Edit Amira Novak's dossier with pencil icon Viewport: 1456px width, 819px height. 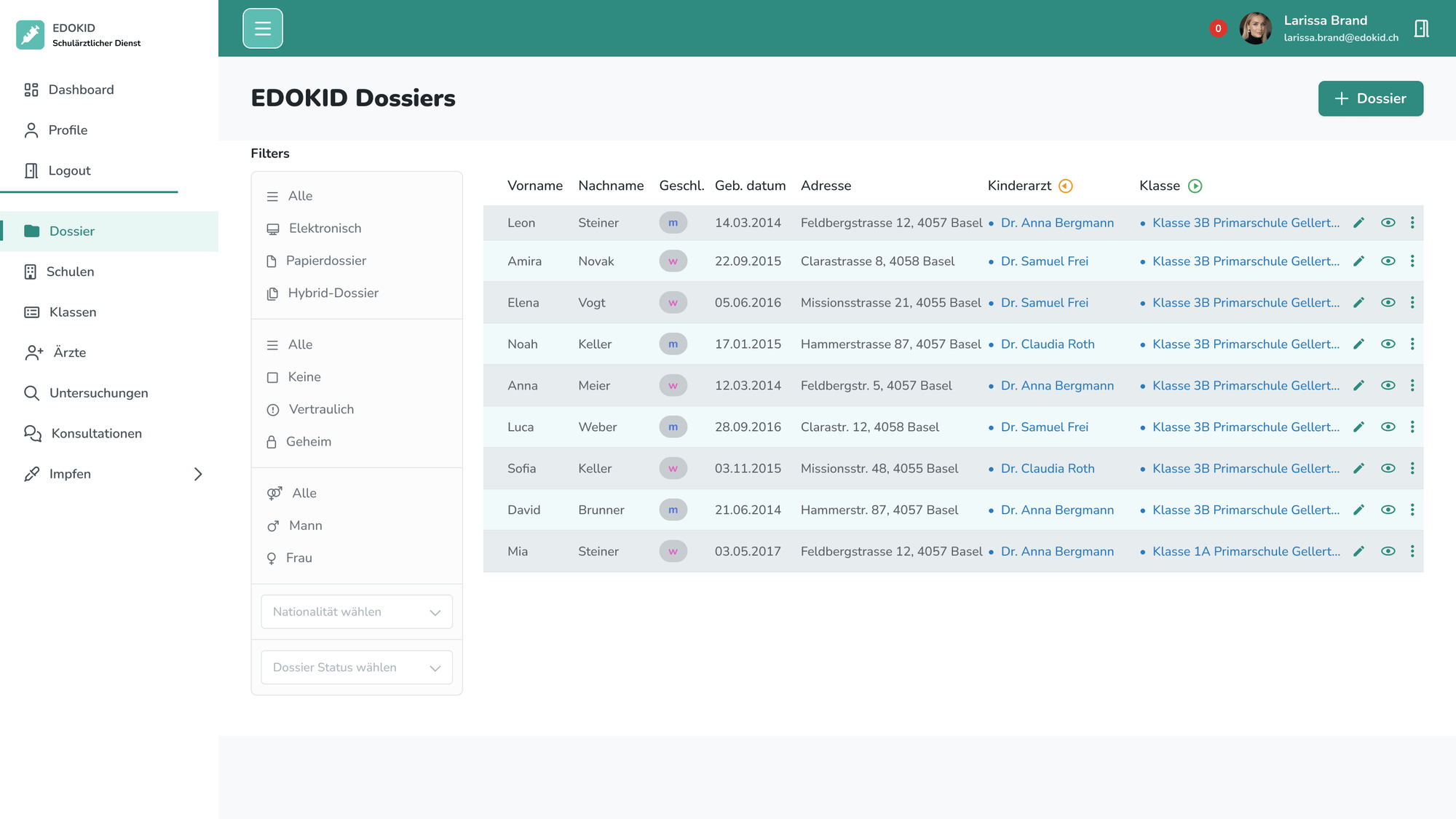point(1358,261)
